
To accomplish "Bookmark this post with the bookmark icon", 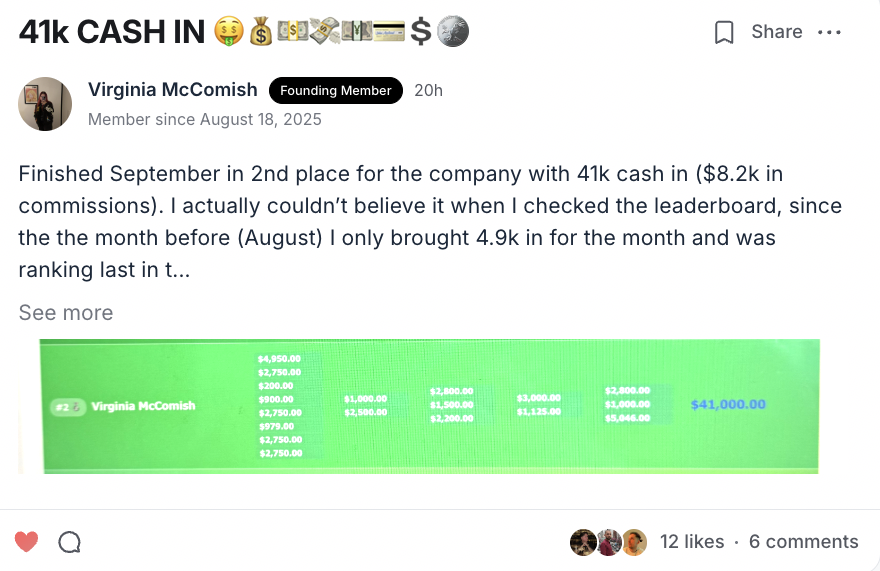I will [x=724, y=32].
